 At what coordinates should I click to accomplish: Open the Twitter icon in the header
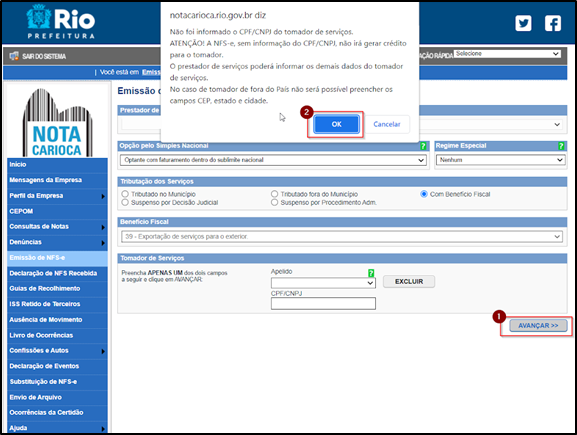tap(523, 23)
